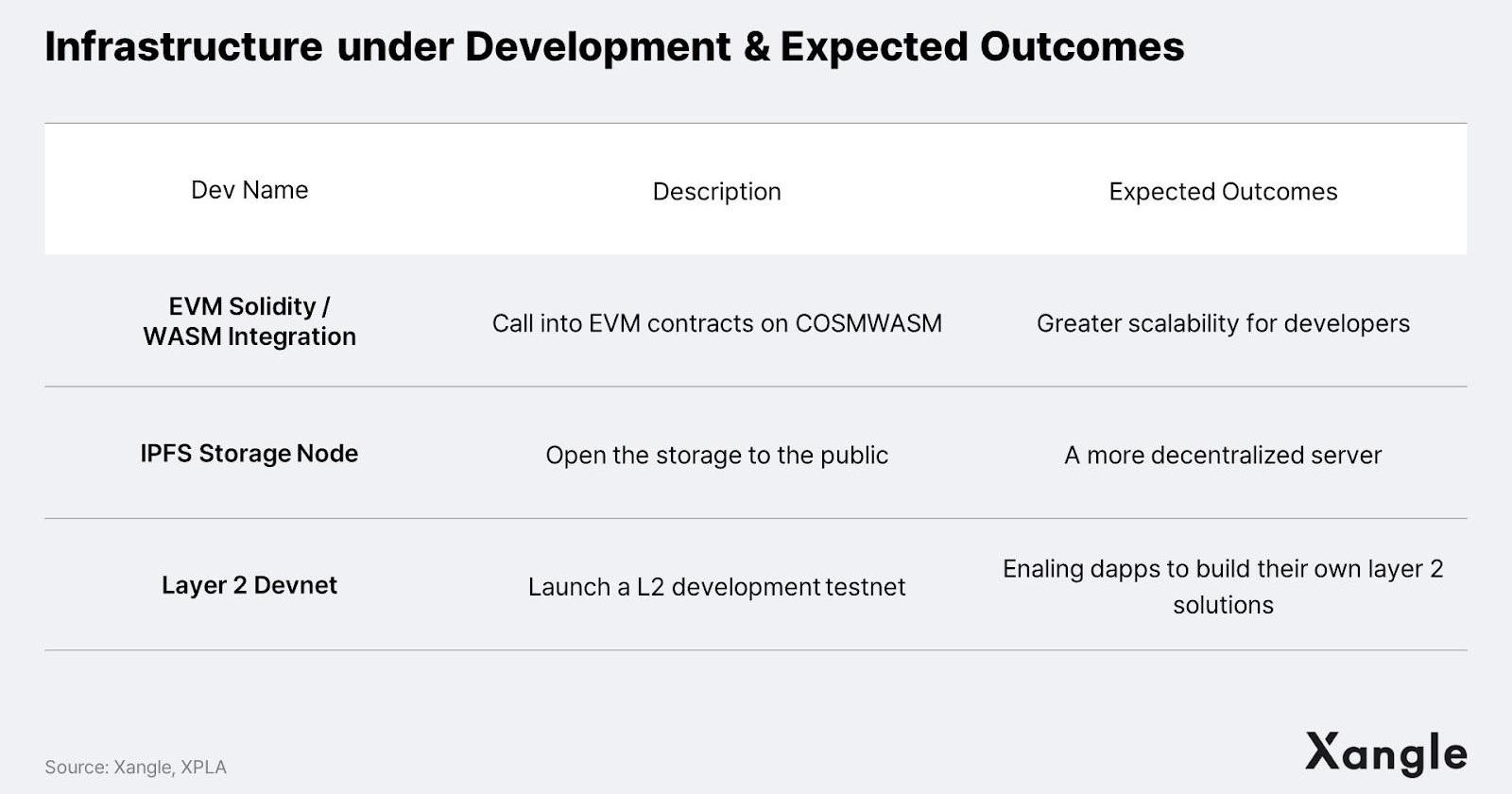Select the Dev Name column header
Image resolution: width=1512 pixels, height=794 pixels.
click(x=249, y=190)
